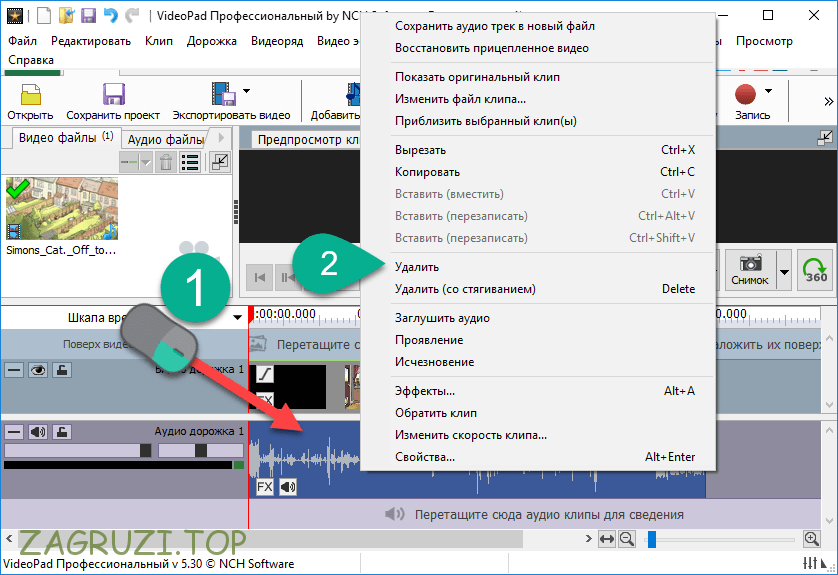
Task: Pop out the clip preview panel
Action: click(x=825, y=138)
